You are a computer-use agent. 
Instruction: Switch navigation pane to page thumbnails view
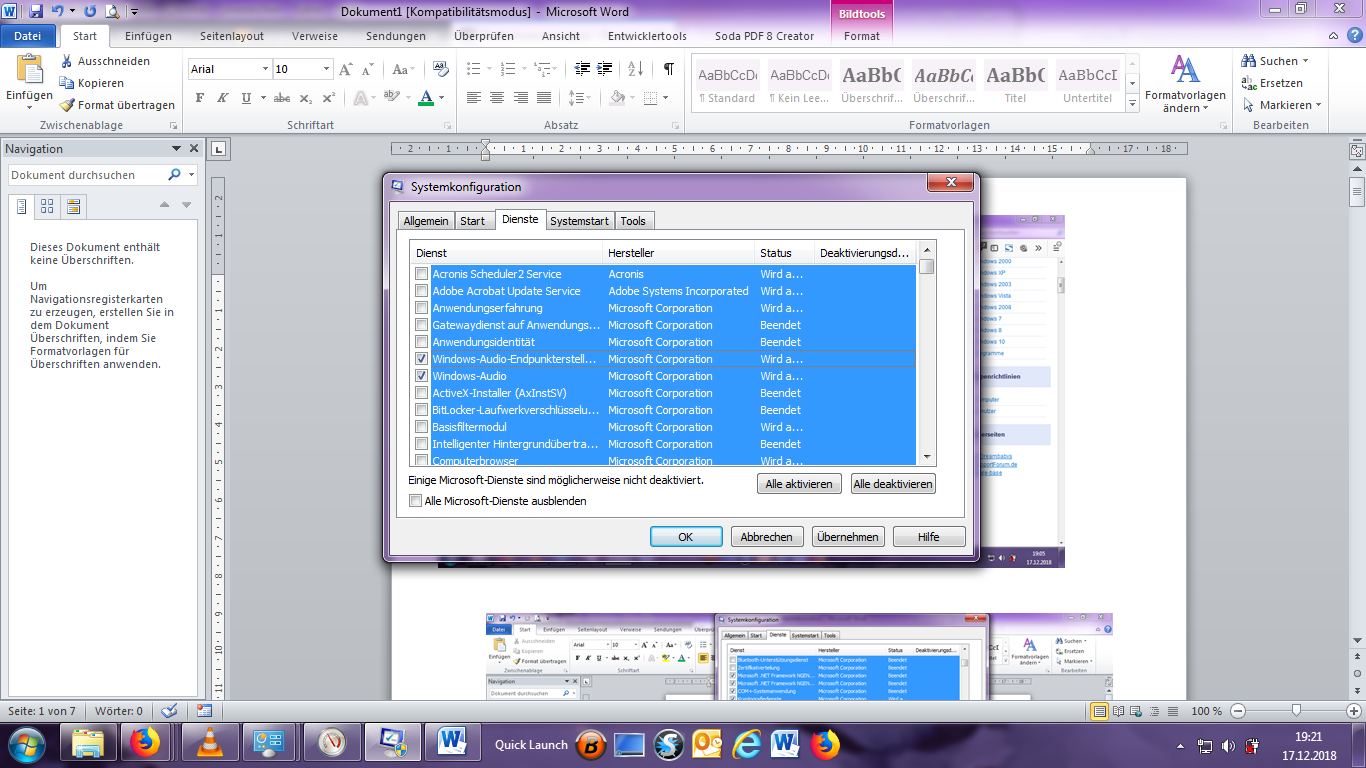(46, 206)
